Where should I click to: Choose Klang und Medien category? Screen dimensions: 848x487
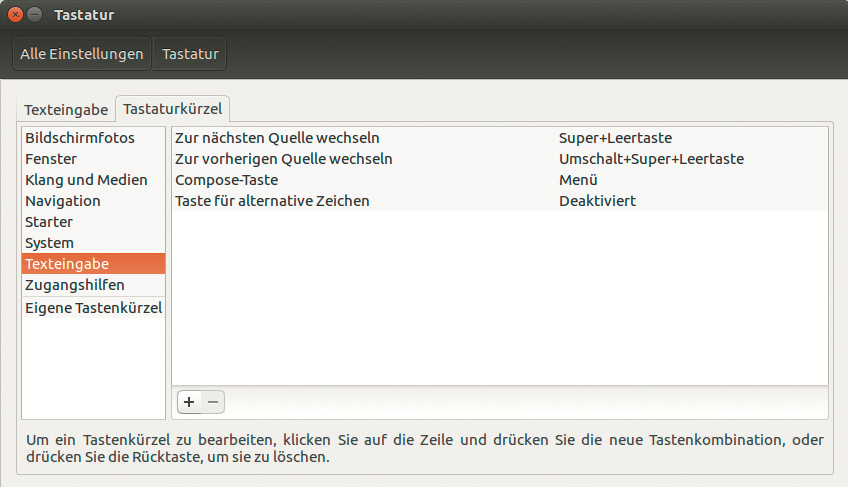point(86,180)
